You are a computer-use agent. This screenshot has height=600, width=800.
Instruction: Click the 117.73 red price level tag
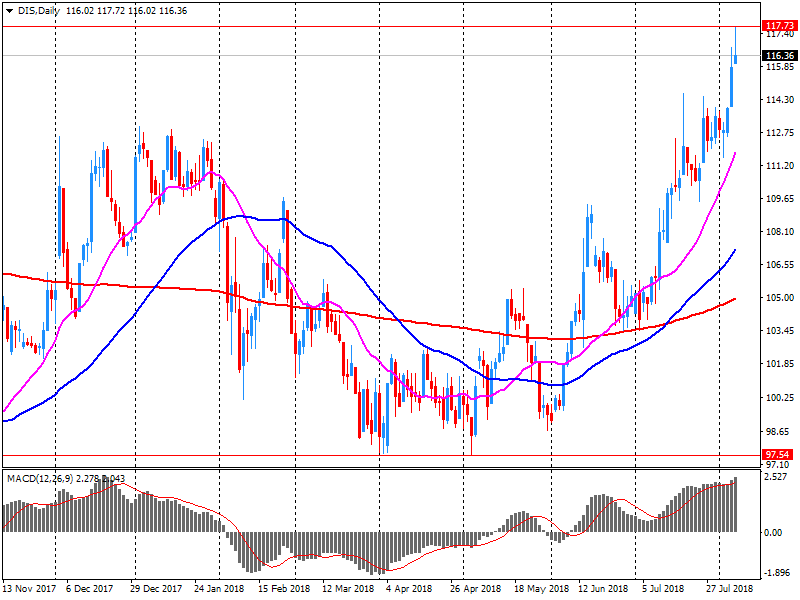coord(779,26)
